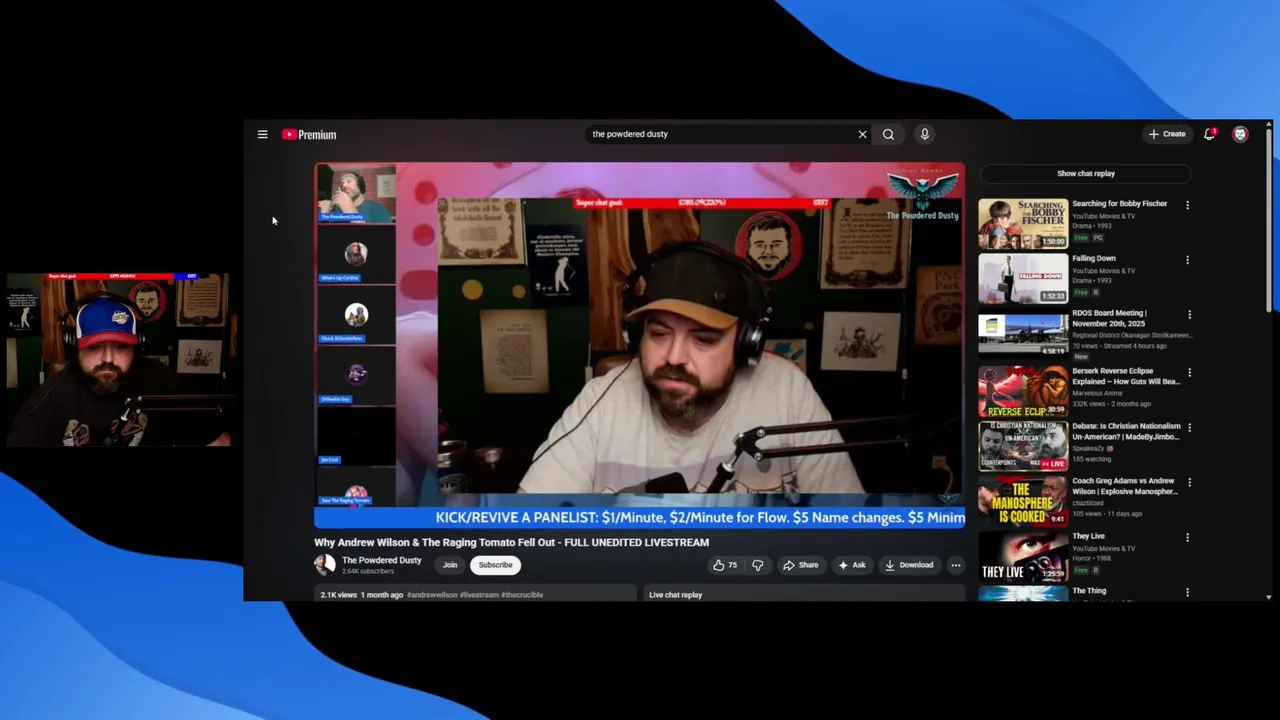Open options menu for They Live

click(x=1187, y=537)
